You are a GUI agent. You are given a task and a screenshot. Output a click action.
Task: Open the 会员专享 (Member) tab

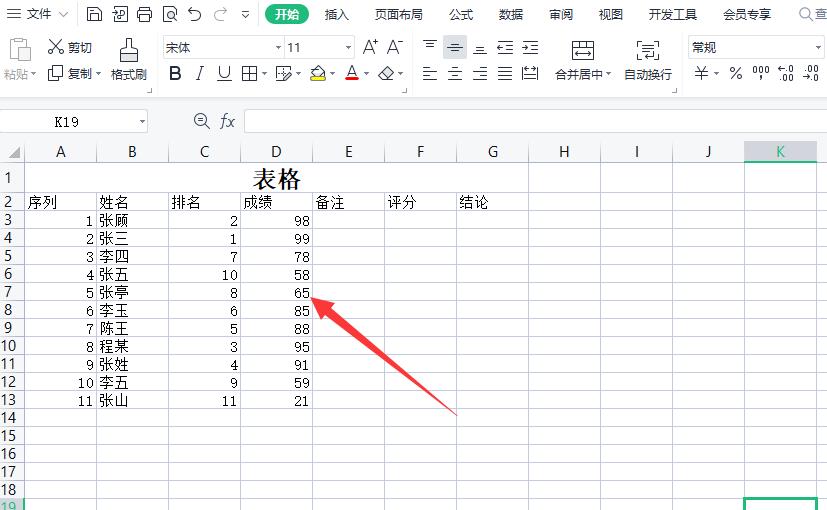(747, 15)
